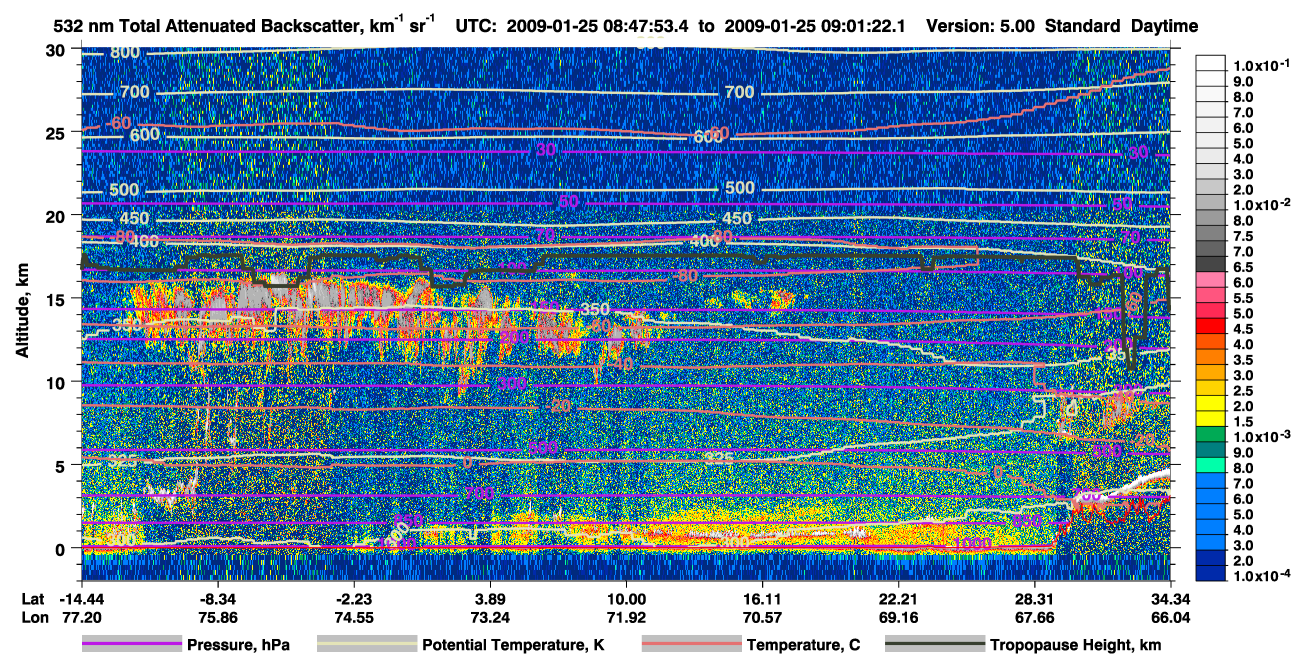Image resolution: width=1300 pixels, height=667 pixels.
Task: Click the longitude value '73.24'
Action: pyautogui.click(x=490, y=617)
